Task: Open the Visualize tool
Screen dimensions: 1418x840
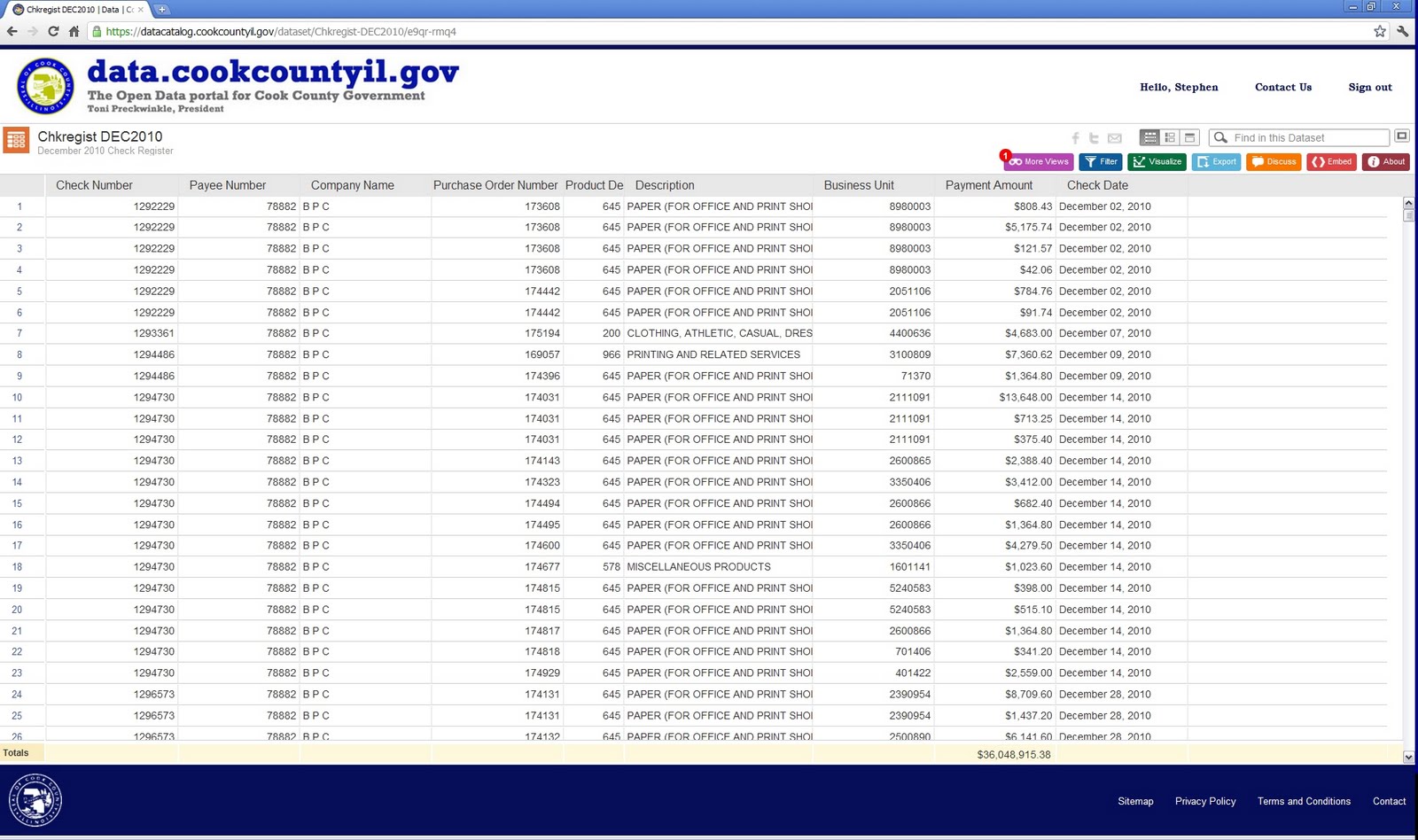Action: point(1157,161)
